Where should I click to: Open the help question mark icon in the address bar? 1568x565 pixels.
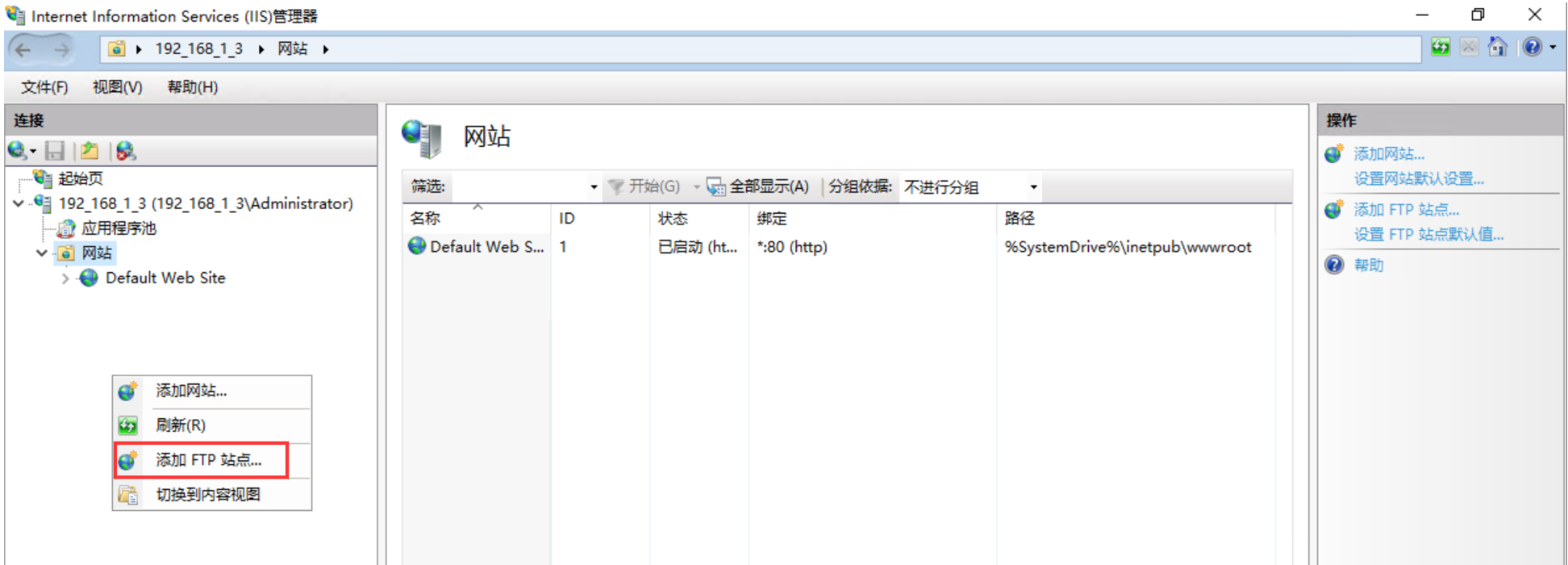pyautogui.click(x=1533, y=48)
